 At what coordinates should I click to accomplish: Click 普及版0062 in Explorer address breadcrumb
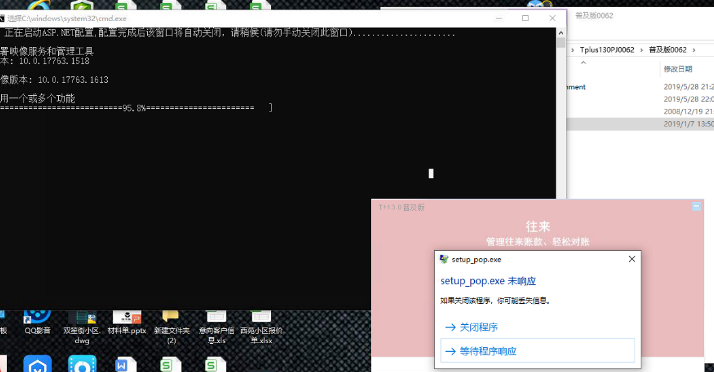tap(668, 50)
